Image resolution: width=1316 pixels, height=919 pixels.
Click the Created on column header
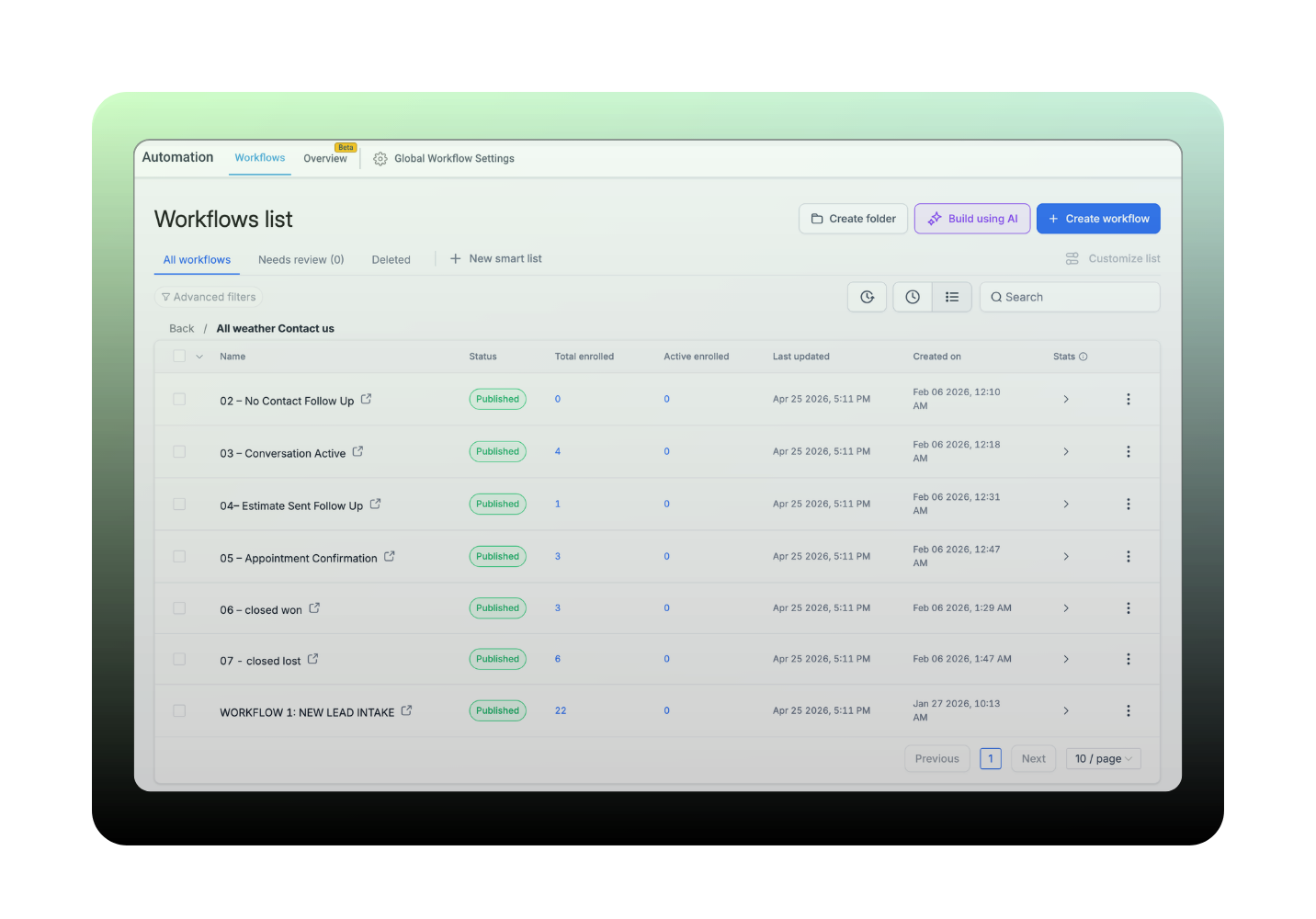pyautogui.click(x=936, y=357)
